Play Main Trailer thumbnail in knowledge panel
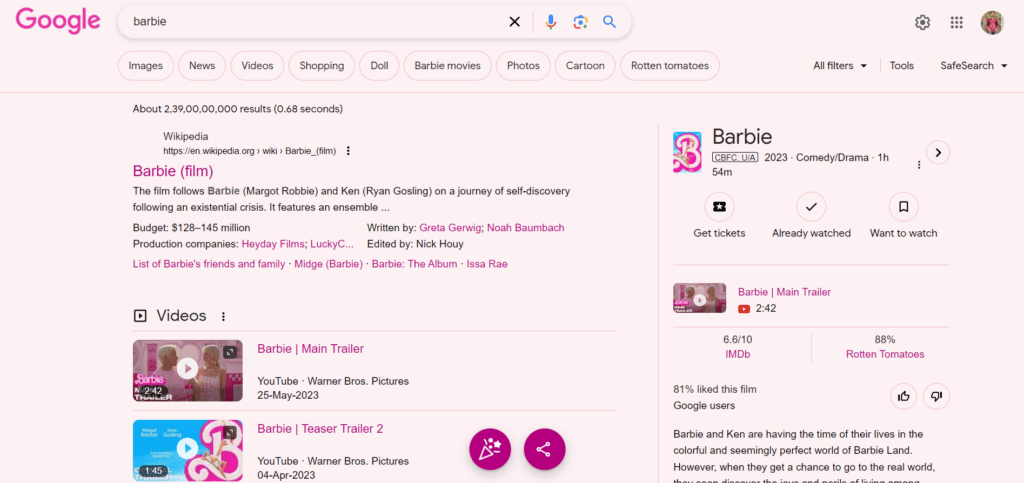Viewport: 1024px width, 483px height. tap(699, 298)
